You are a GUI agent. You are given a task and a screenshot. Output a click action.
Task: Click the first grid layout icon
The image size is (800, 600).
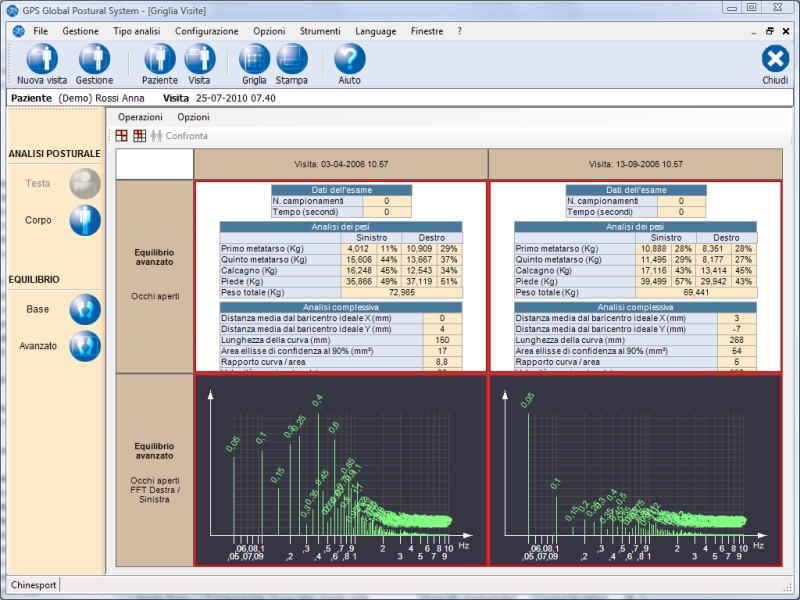click(x=122, y=136)
